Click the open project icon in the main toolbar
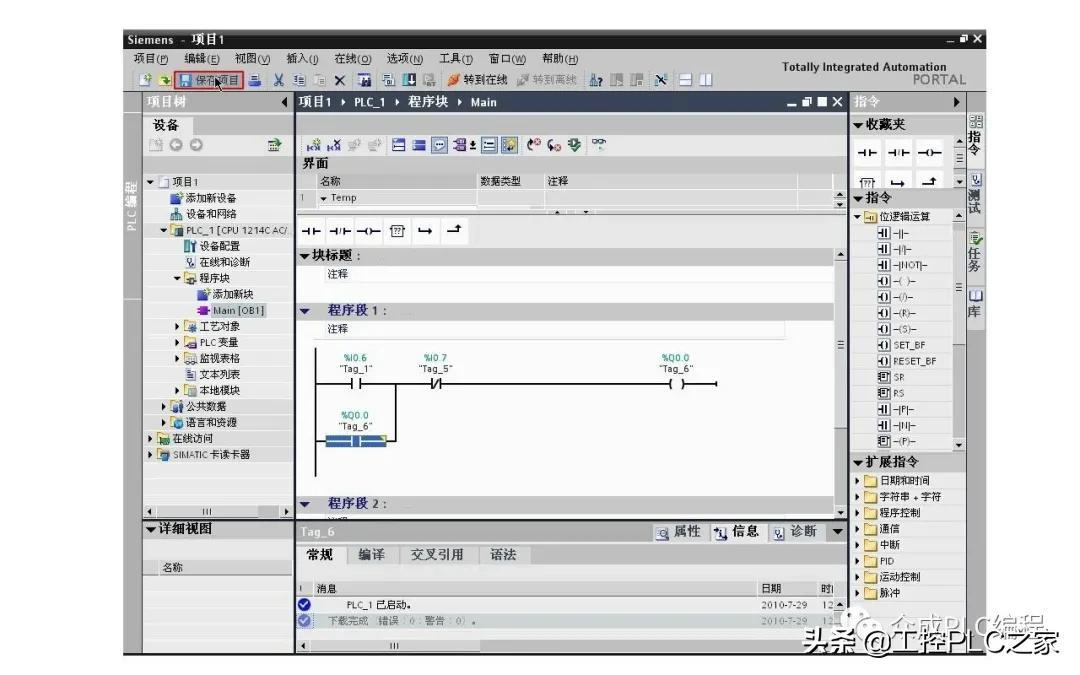This screenshot has height=675, width=1080. point(164,81)
